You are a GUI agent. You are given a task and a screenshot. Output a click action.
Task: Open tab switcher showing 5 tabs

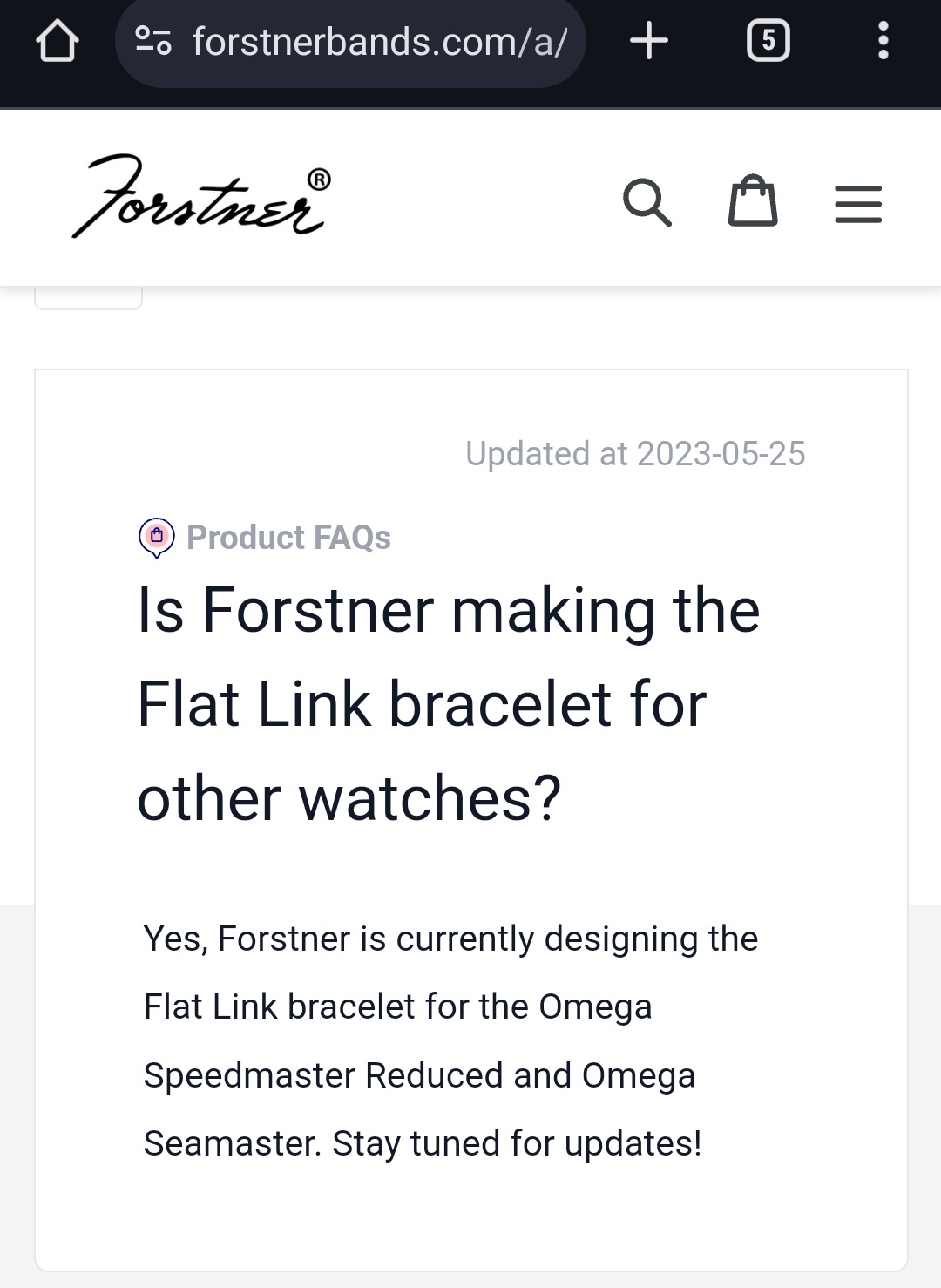pos(768,41)
